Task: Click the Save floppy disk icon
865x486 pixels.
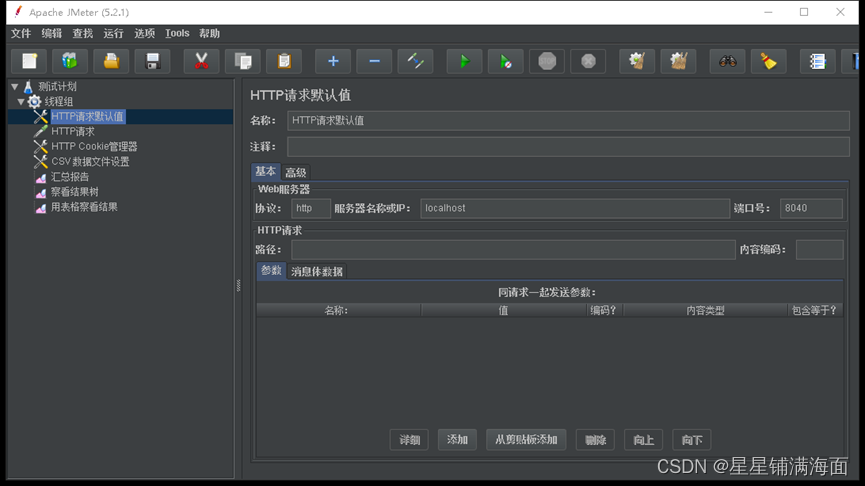Action: coord(152,61)
